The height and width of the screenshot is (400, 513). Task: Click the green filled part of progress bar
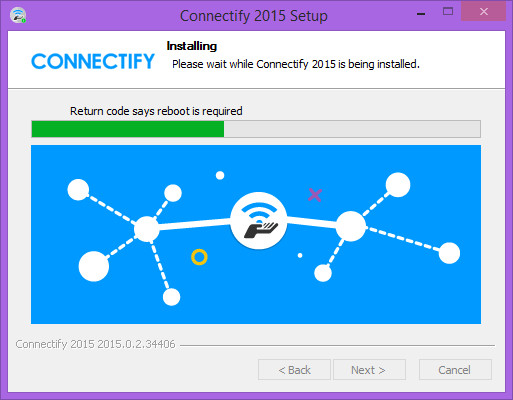point(128,129)
